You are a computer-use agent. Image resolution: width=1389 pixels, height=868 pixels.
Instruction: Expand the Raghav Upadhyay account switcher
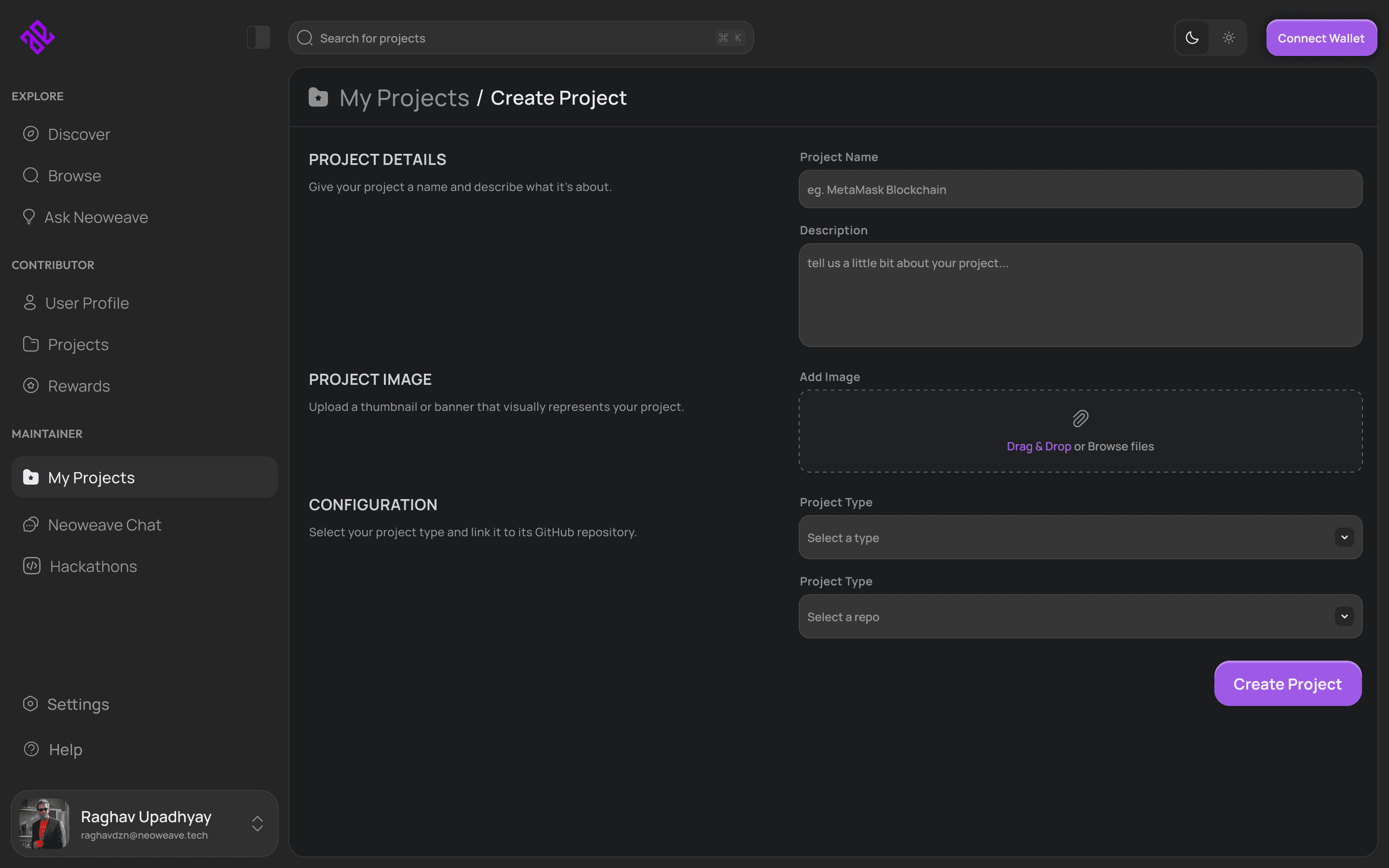[257, 823]
